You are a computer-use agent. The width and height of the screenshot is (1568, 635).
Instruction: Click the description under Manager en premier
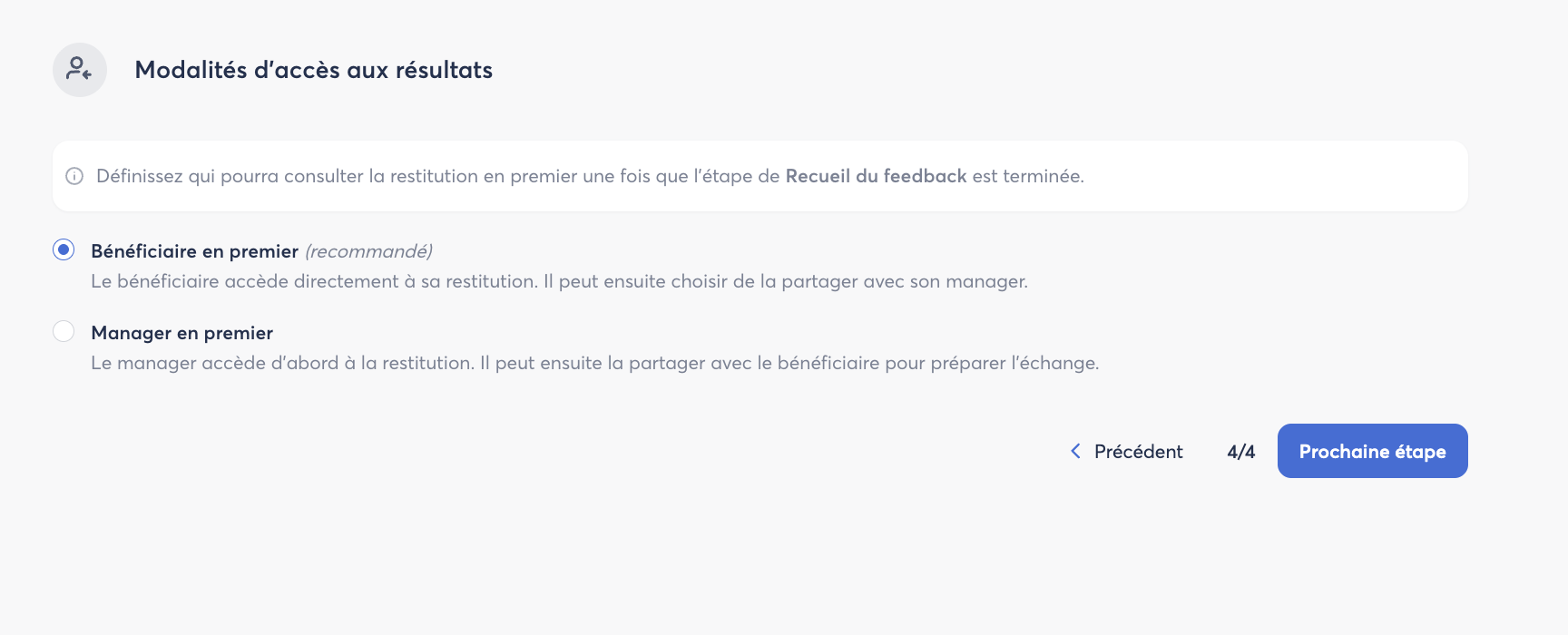594,363
